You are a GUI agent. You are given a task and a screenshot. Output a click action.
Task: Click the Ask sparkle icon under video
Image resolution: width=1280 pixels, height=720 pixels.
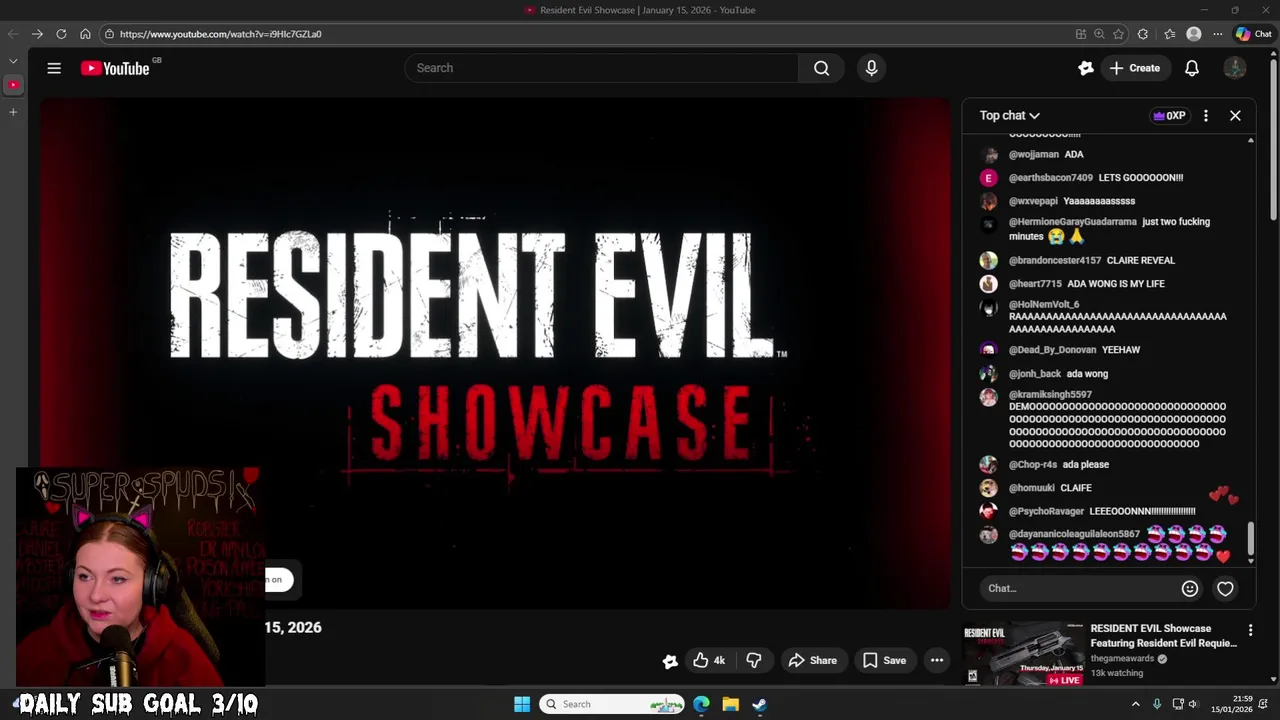pos(670,661)
